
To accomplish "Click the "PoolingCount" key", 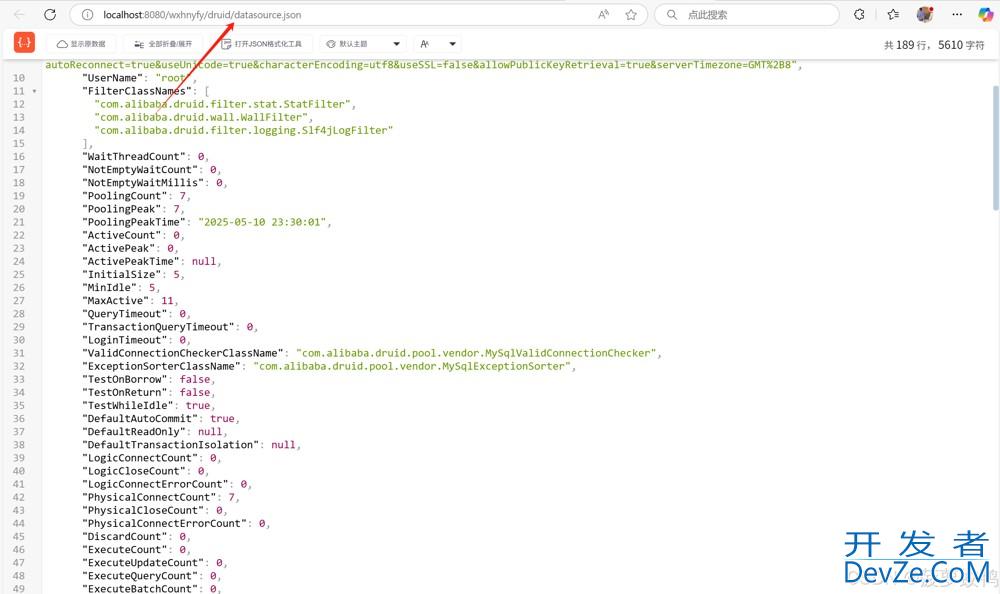I will pos(124,196).
